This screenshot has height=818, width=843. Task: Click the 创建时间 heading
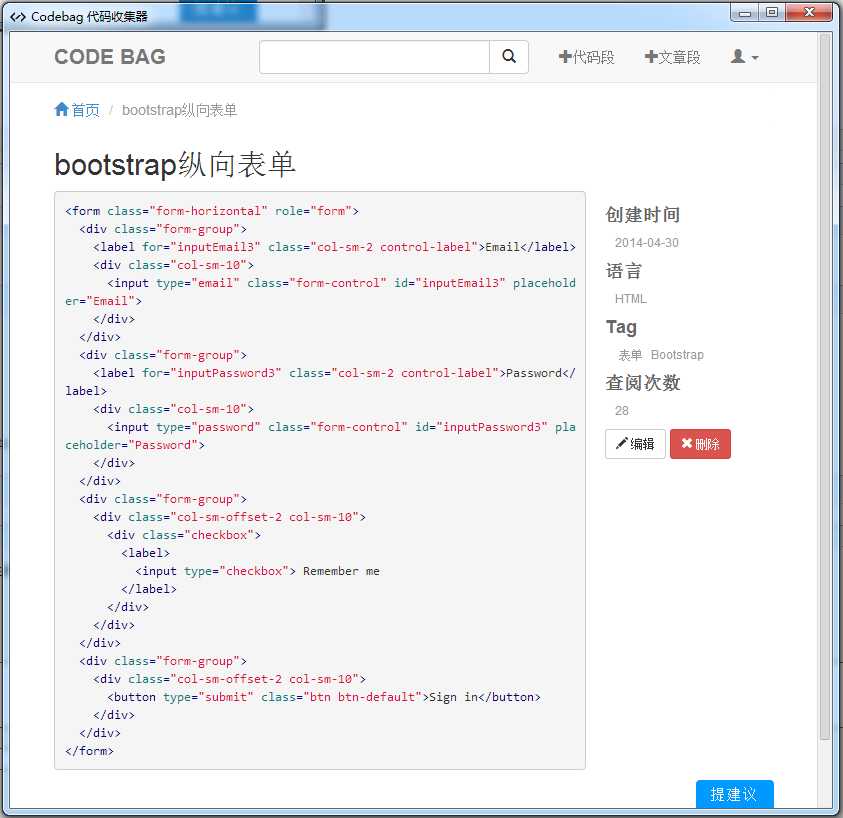click(642, 215)
